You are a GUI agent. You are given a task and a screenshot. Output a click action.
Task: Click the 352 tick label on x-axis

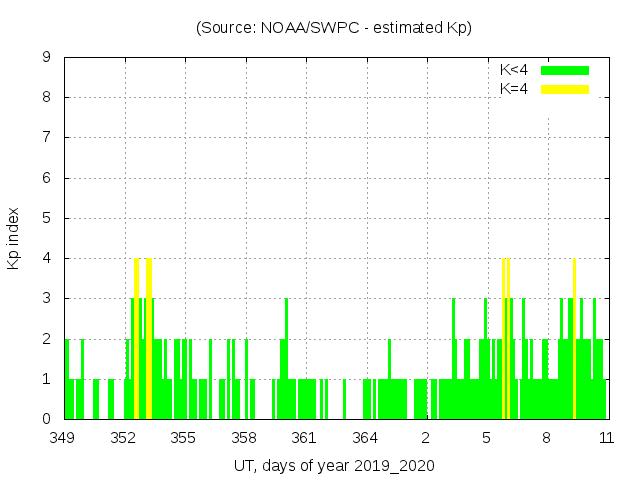pyautogui.click(x=124, y=437)
